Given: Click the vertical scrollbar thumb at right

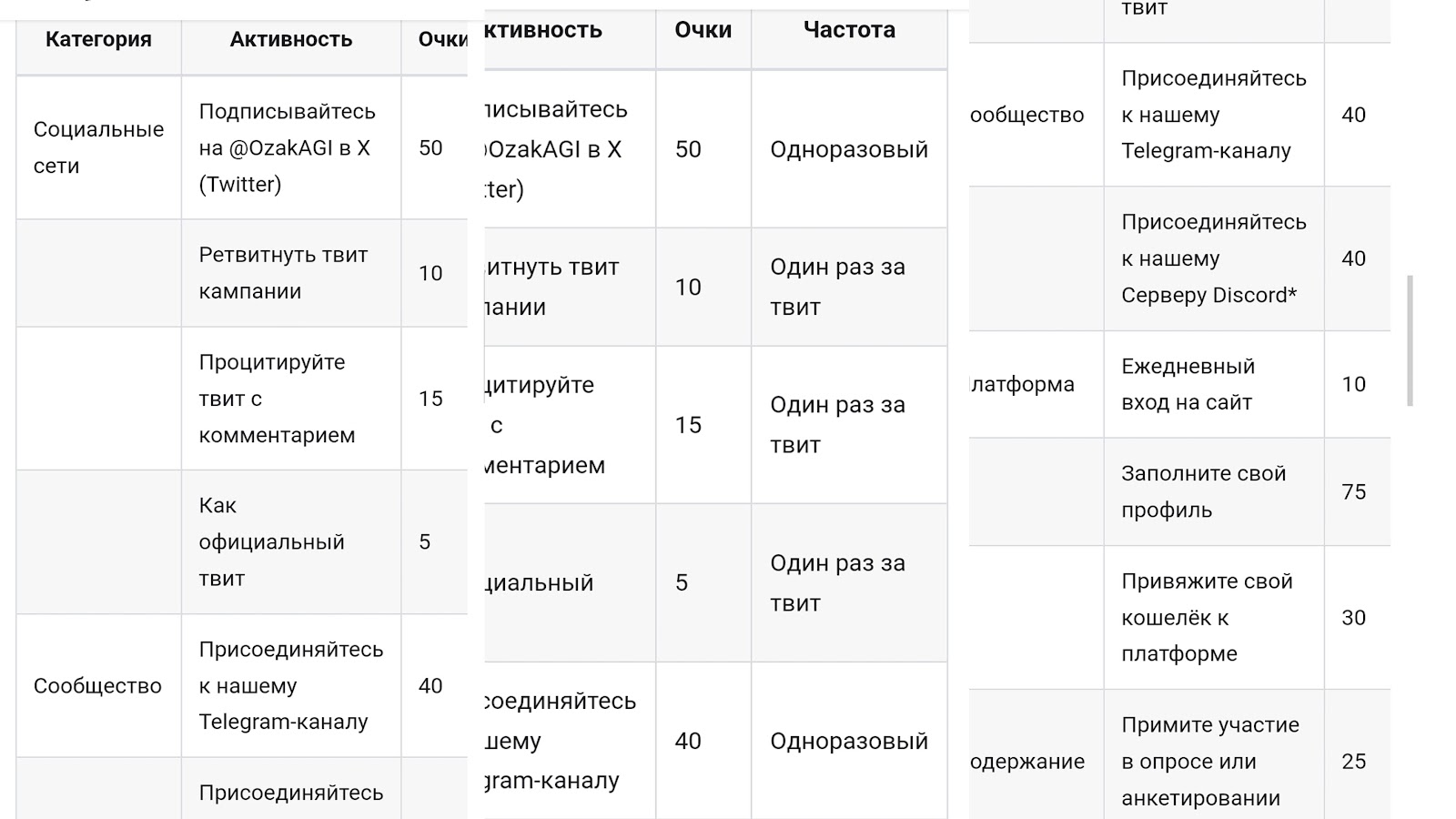Looking at the screenshot, I should pyautogui.click(x=1410, y=340).
